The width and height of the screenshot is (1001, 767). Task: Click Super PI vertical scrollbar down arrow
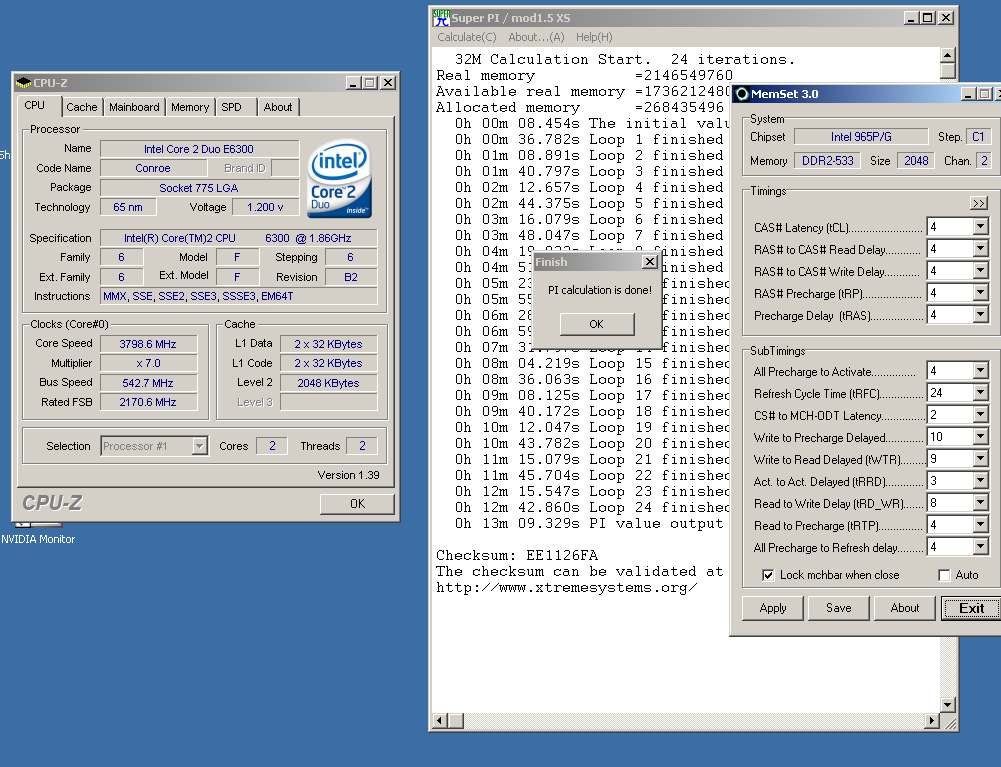coord(947,704)
